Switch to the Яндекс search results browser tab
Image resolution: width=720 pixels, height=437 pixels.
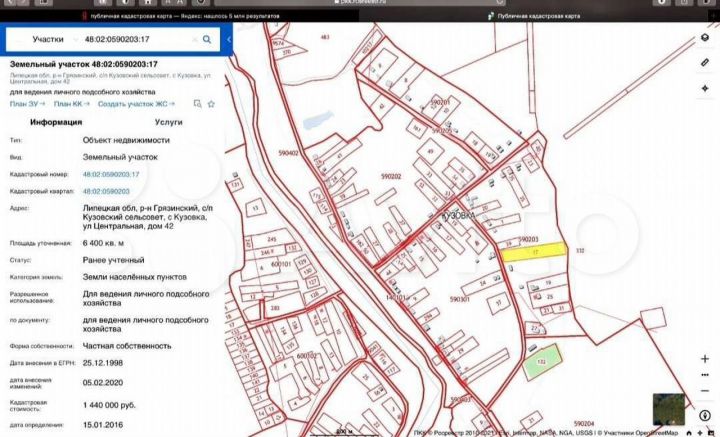tap(180, 16)
